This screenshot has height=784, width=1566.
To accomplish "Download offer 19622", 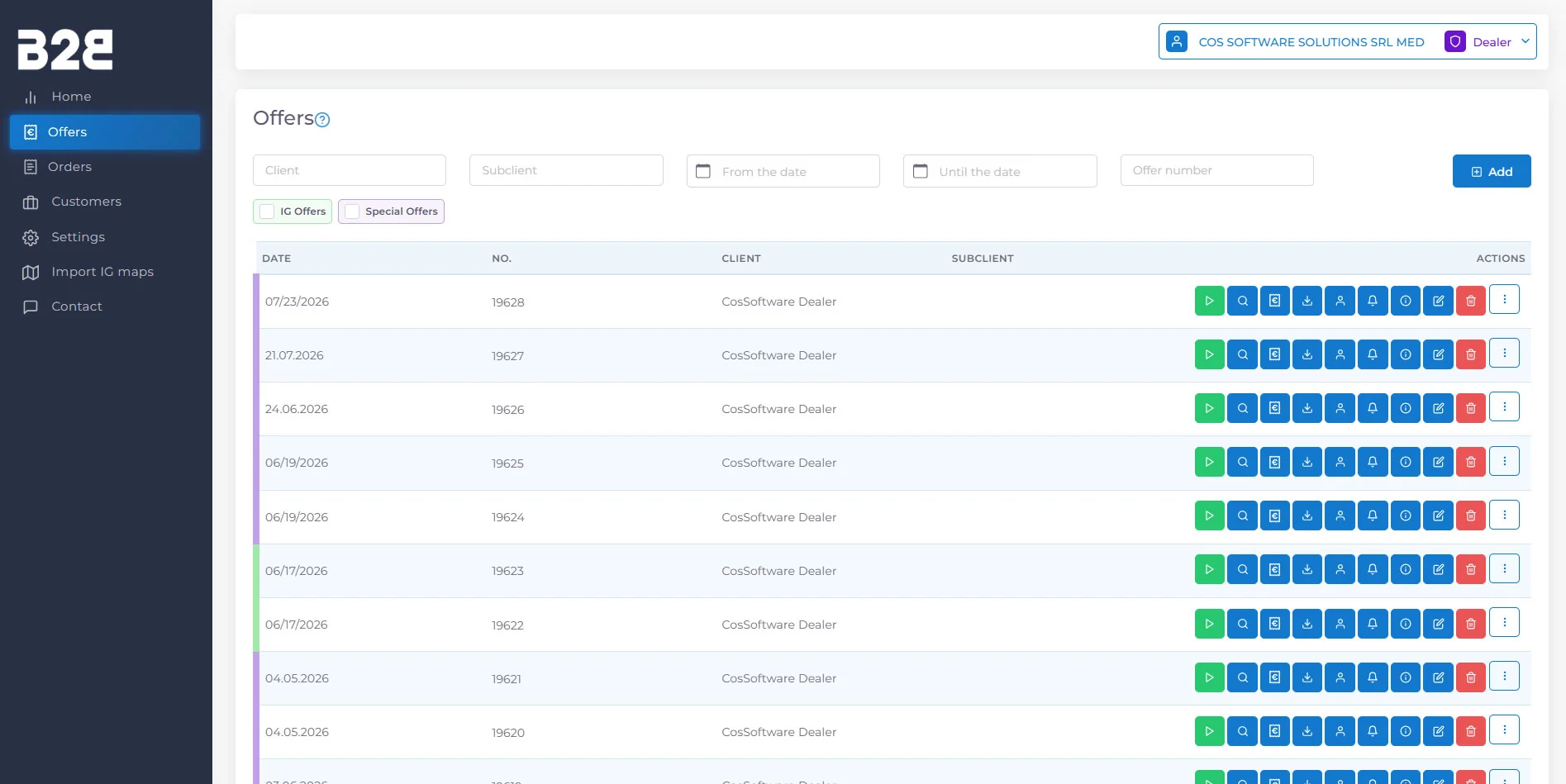I will [1307, 624].
